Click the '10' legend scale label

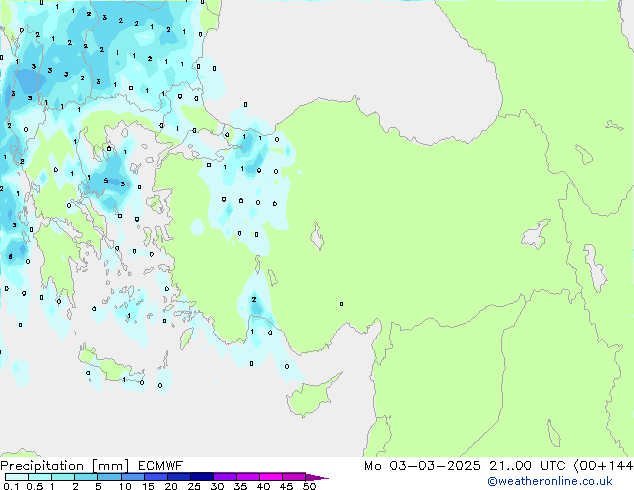pos(125,486)
